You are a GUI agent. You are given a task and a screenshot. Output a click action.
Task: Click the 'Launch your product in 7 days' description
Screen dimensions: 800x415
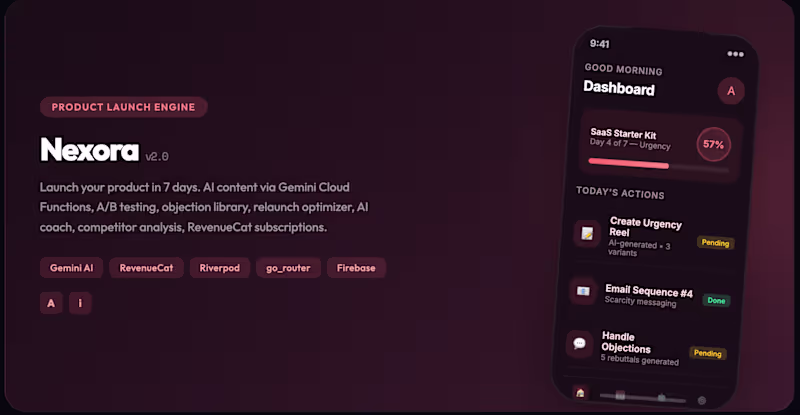coord(204,207)
